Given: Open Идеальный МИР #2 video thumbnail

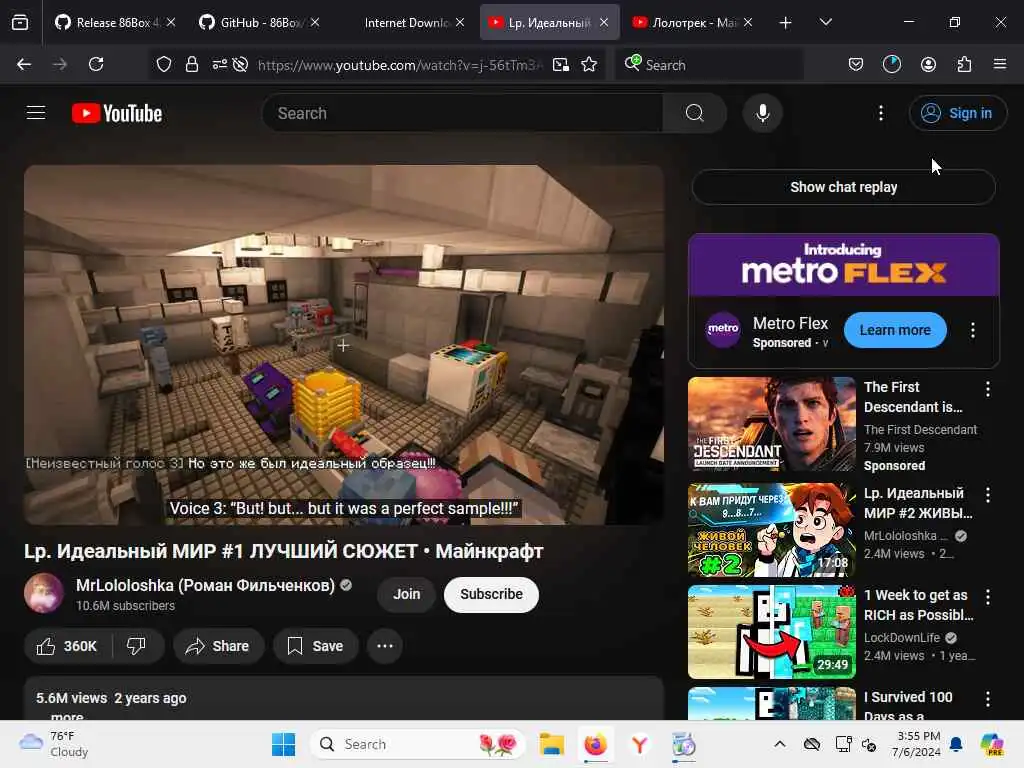Looking at the screenshot, I should tap(771, 530).
